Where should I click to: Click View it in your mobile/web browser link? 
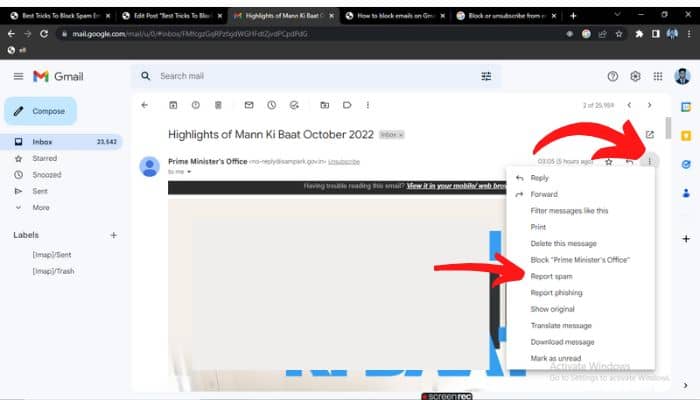click(456, 186)
